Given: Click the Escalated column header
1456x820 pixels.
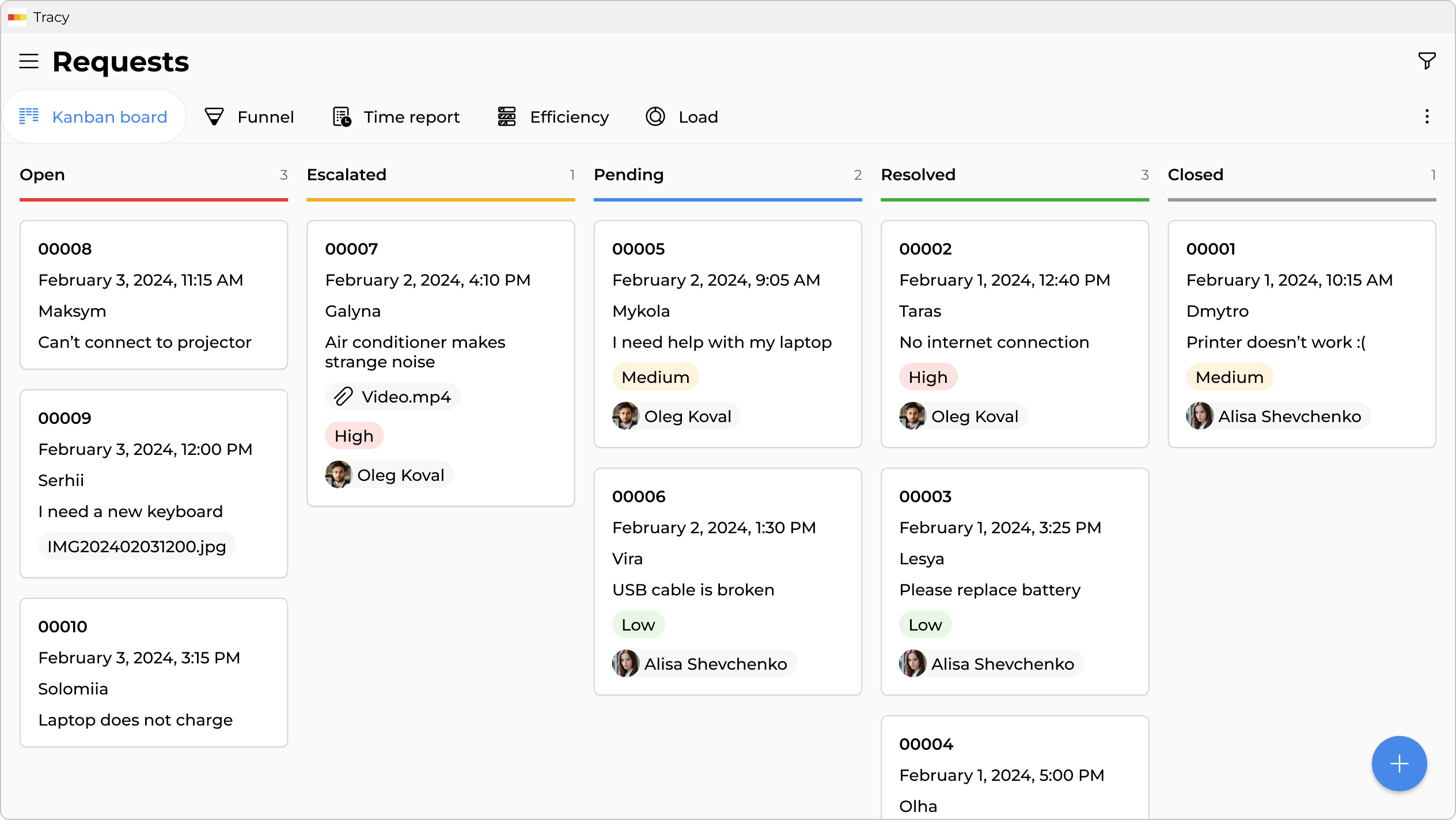Looking at the screenshot, I should point(347,174).
